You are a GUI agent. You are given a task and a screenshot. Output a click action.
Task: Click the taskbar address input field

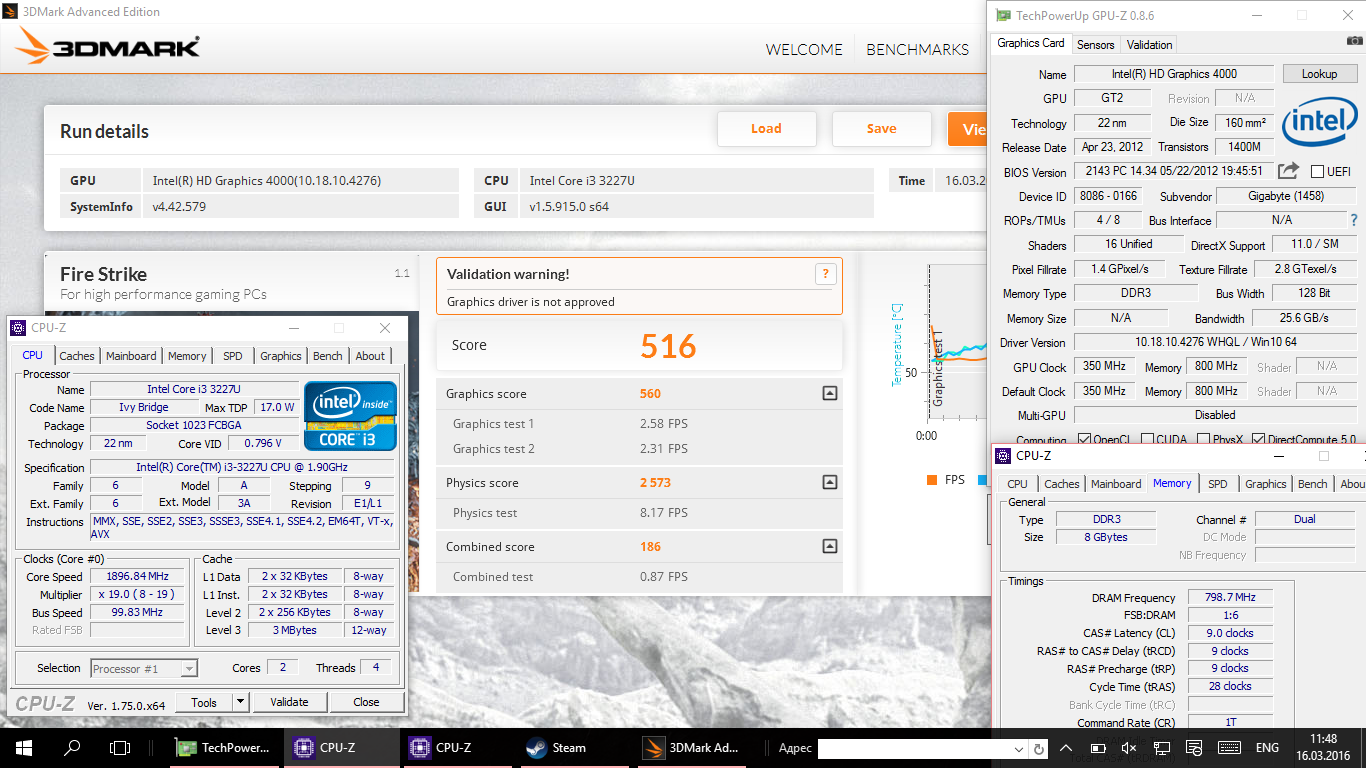914,749
